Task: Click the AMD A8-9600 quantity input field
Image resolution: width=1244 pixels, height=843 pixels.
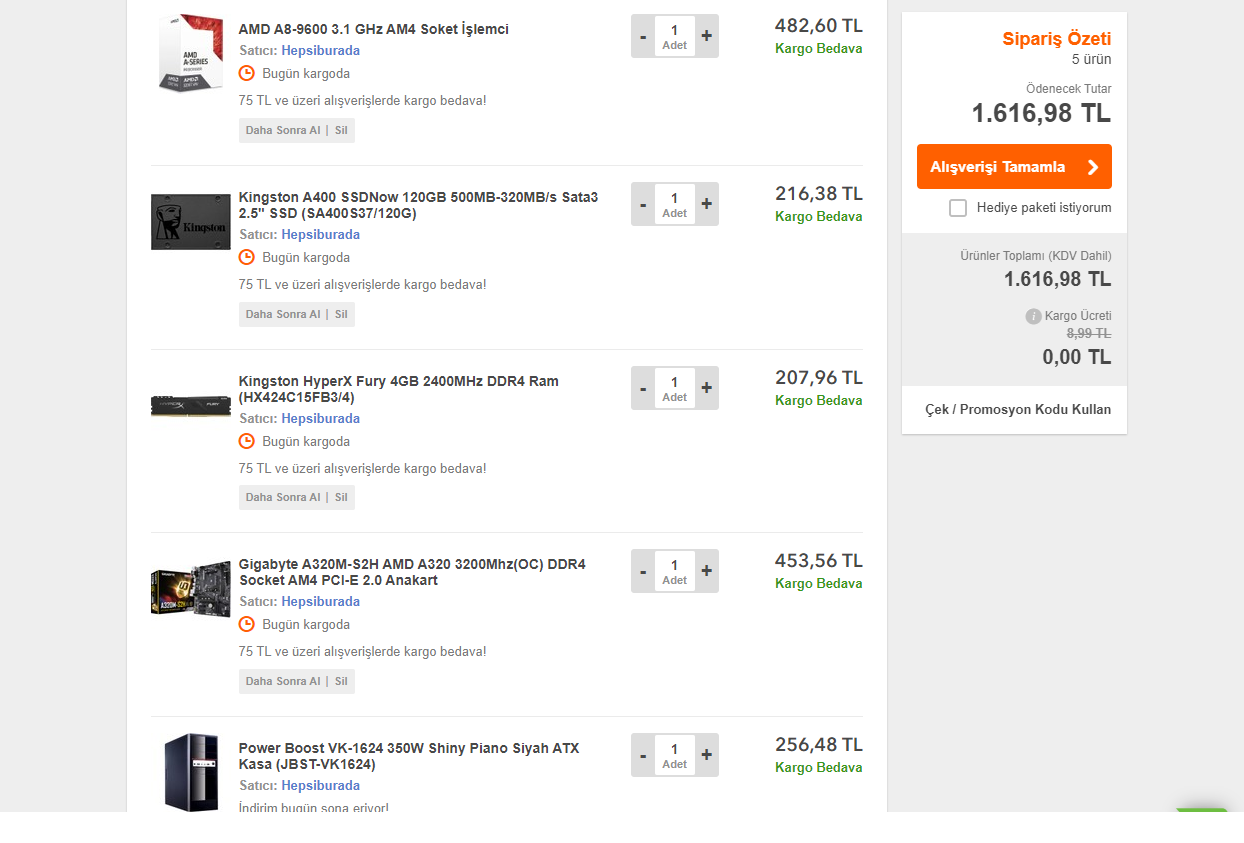Action: click(675, 36)
